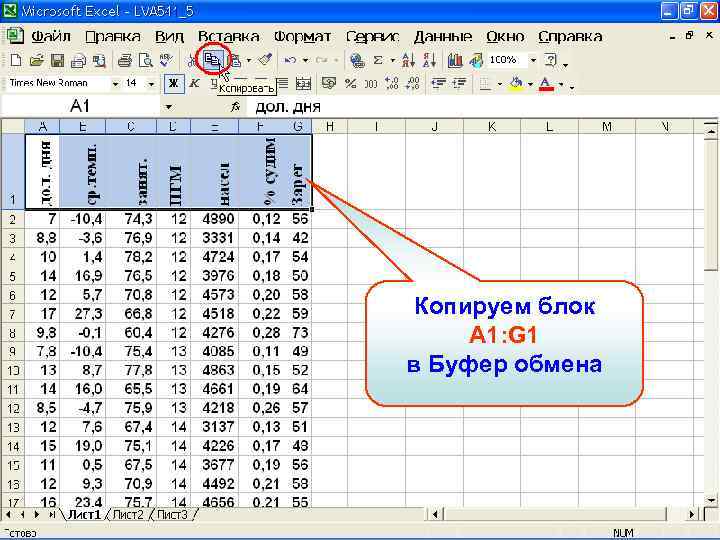Open the Name Box dropdown arrow
This screenshot has width=720, height=540.
(x=169, y=107)
